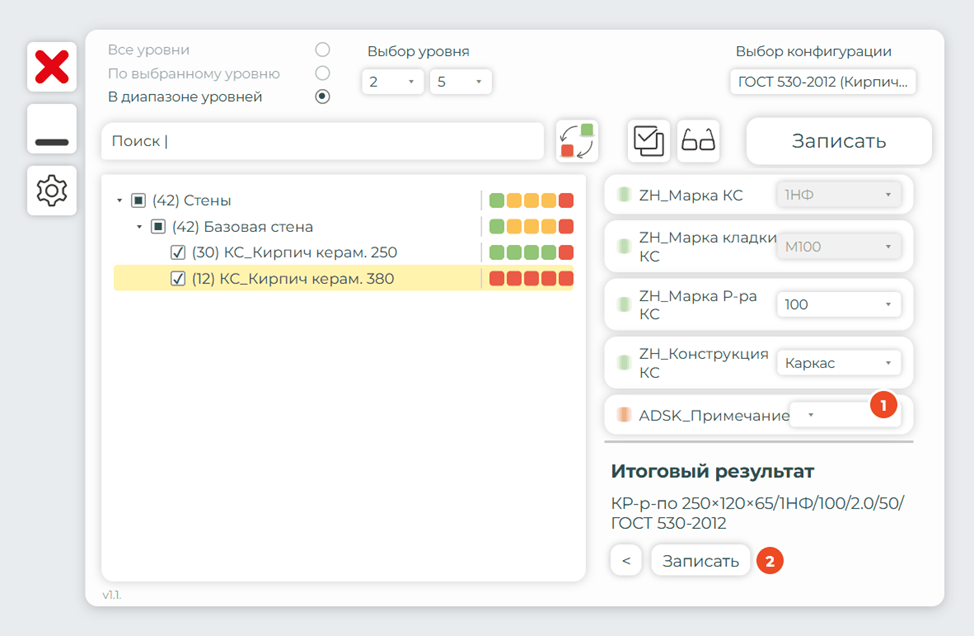Open the 'ГОСТ 530-2012' configuration dropdown
974x636 pixels.
[x=822, y=82]
